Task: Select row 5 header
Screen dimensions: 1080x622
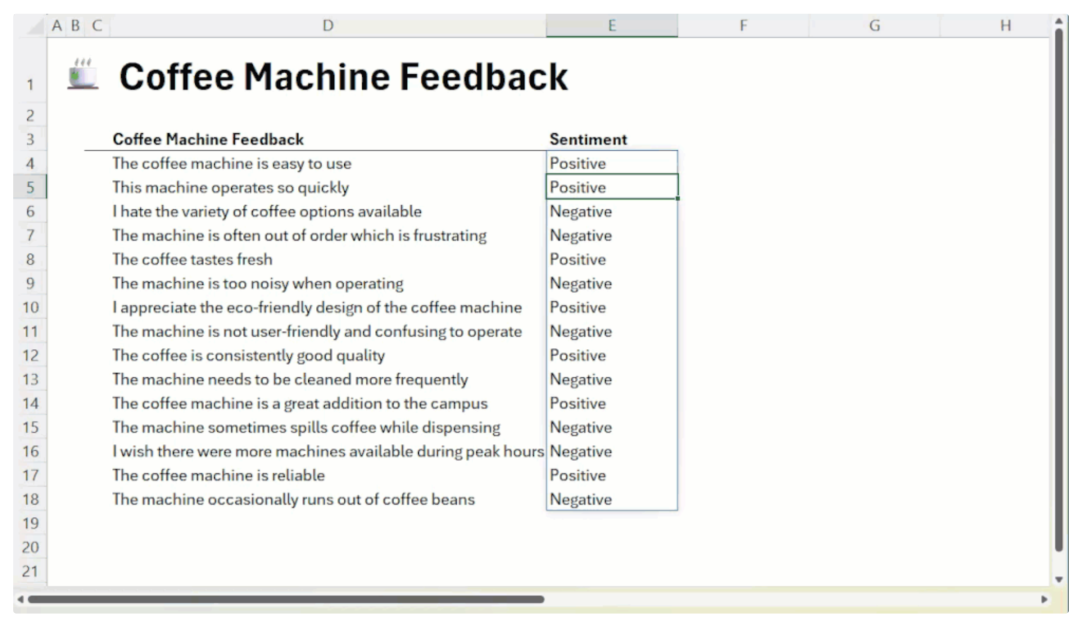Action: (x=30, y=187)
